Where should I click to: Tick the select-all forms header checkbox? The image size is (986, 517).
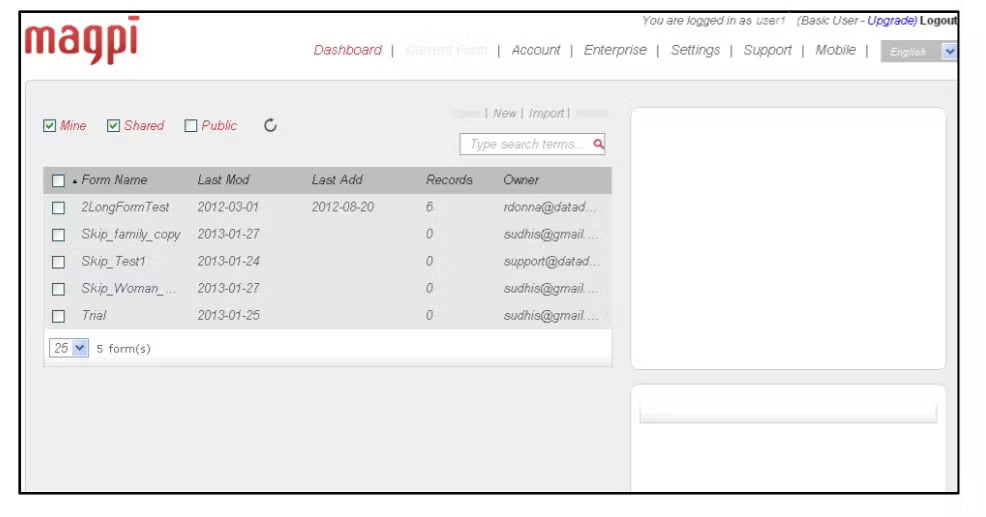coord(58,181)
